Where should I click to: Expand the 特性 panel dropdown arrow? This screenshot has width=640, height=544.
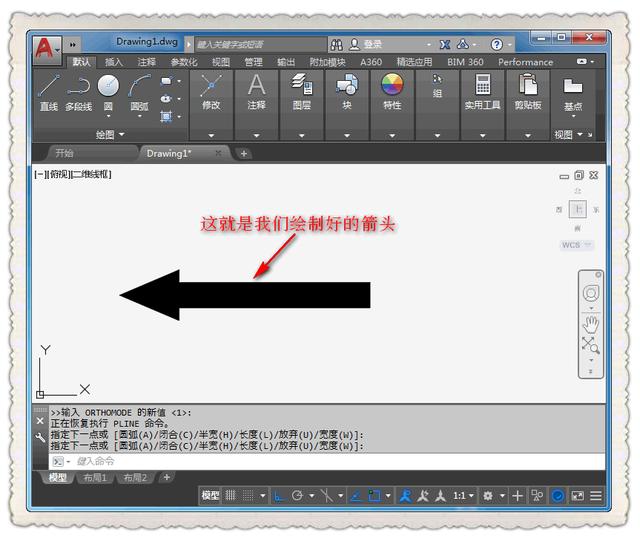[x=392, y=135]
